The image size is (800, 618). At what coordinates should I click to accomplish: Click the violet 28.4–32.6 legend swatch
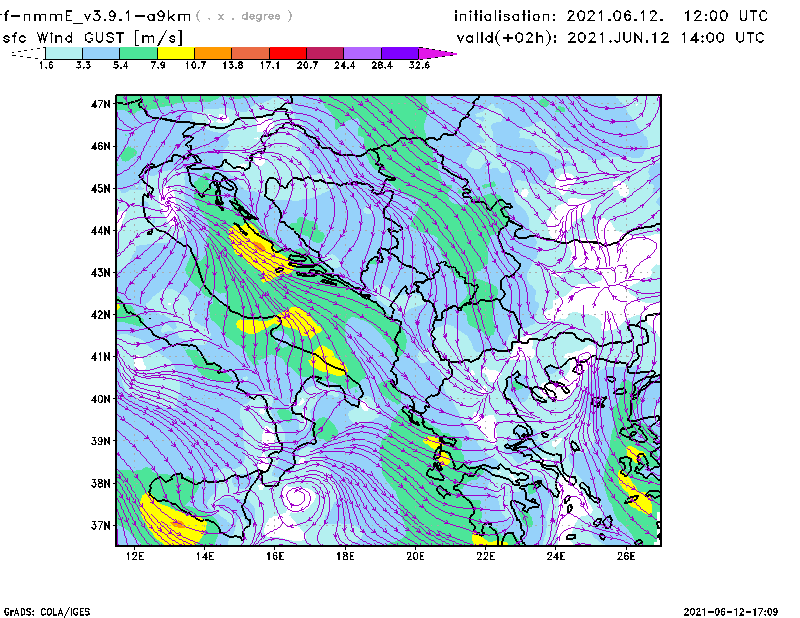pyautogui.click(x=399, y=53)
